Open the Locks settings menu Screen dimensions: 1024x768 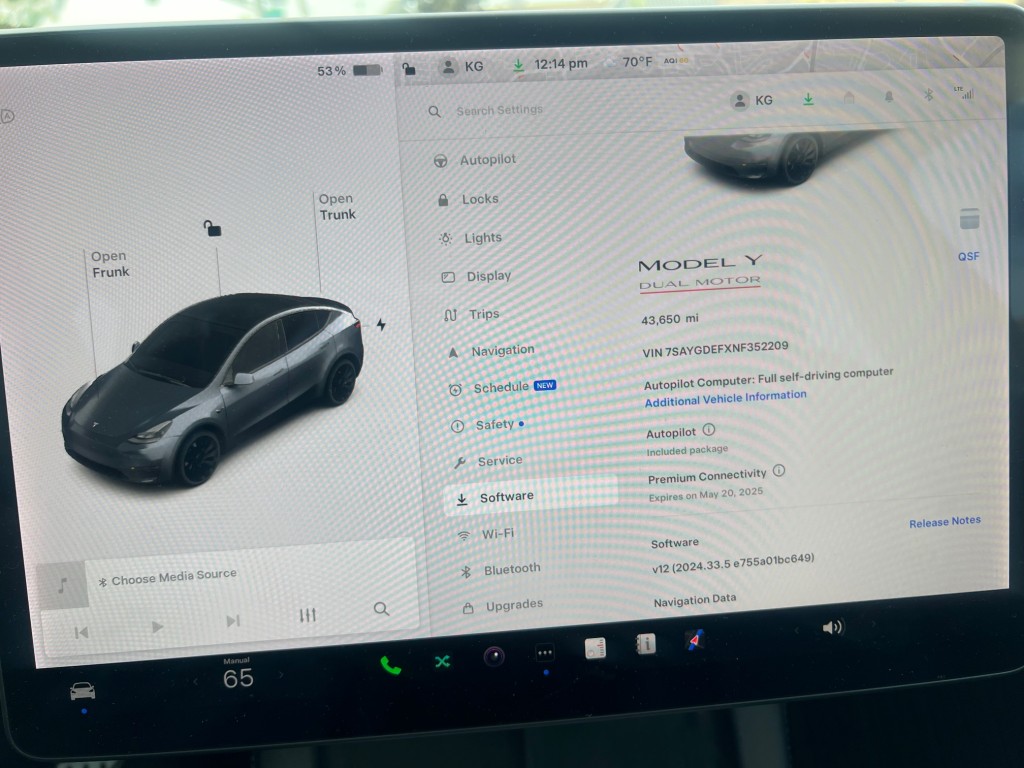468,199
